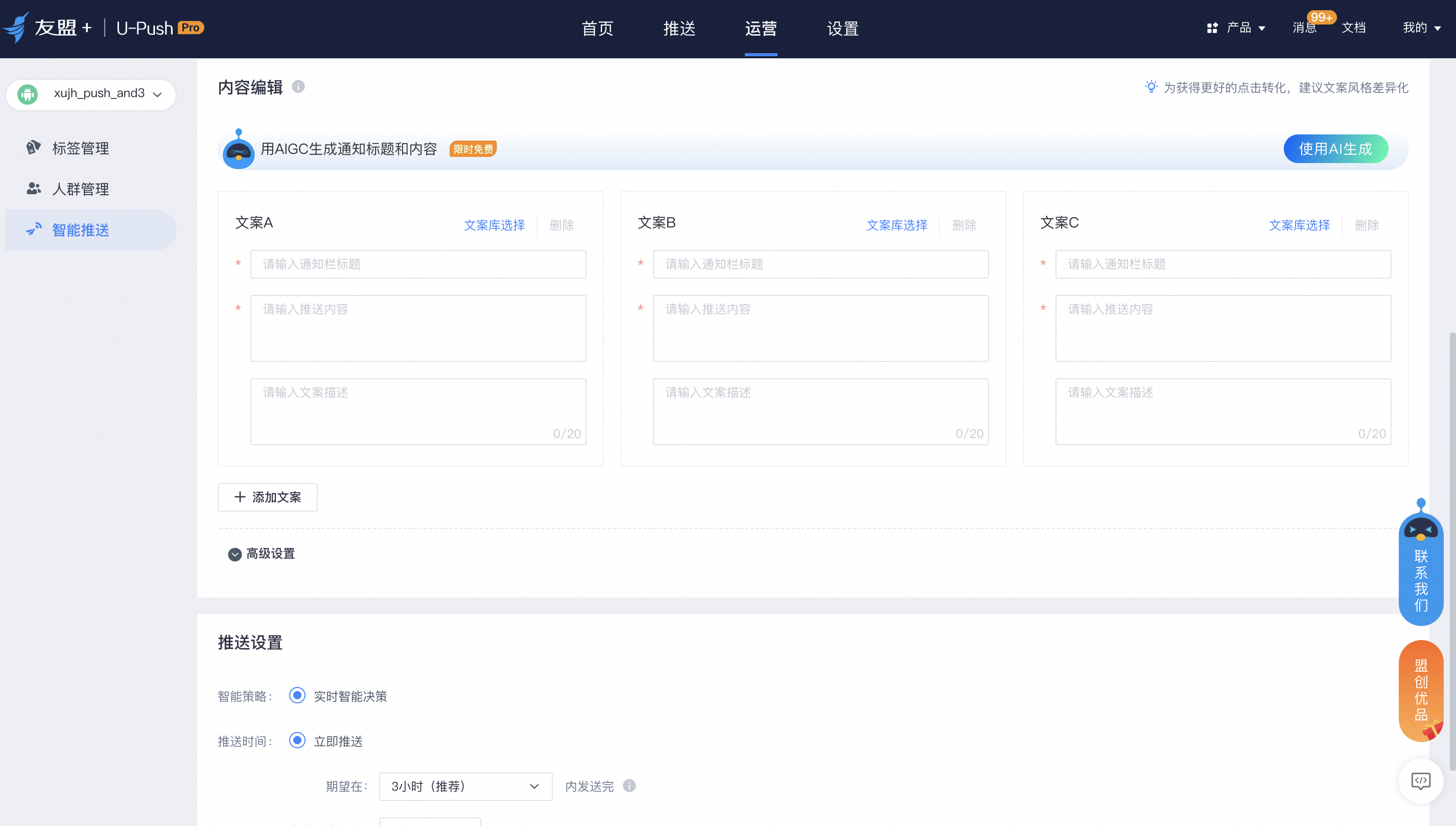Viewport: 1456px width, 826px height.
Task: Open 标签管理 in the sidebar
Action: point(91,148)
